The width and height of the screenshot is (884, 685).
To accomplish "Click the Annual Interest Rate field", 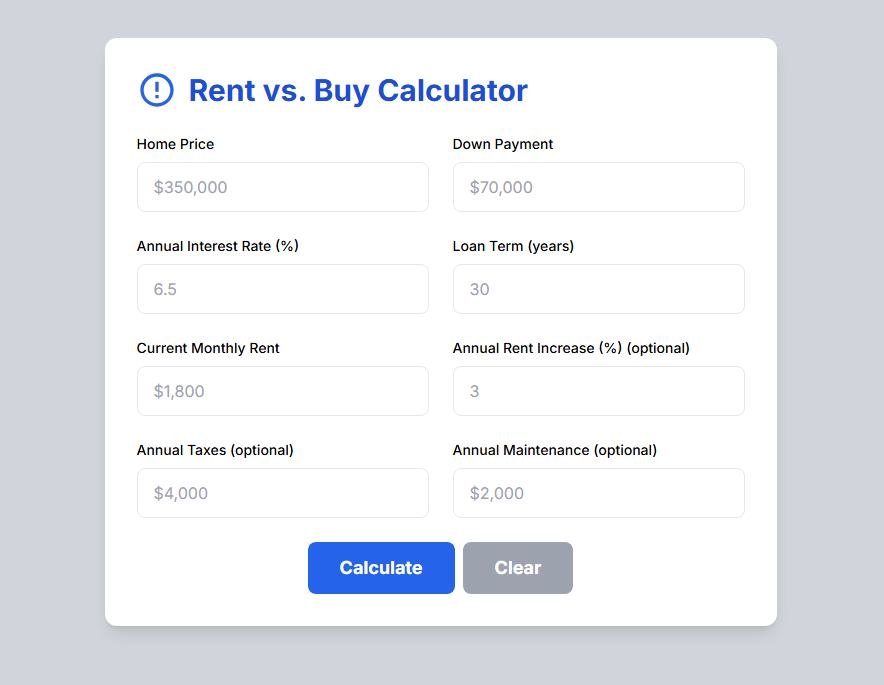I will (x=282, y=289).
